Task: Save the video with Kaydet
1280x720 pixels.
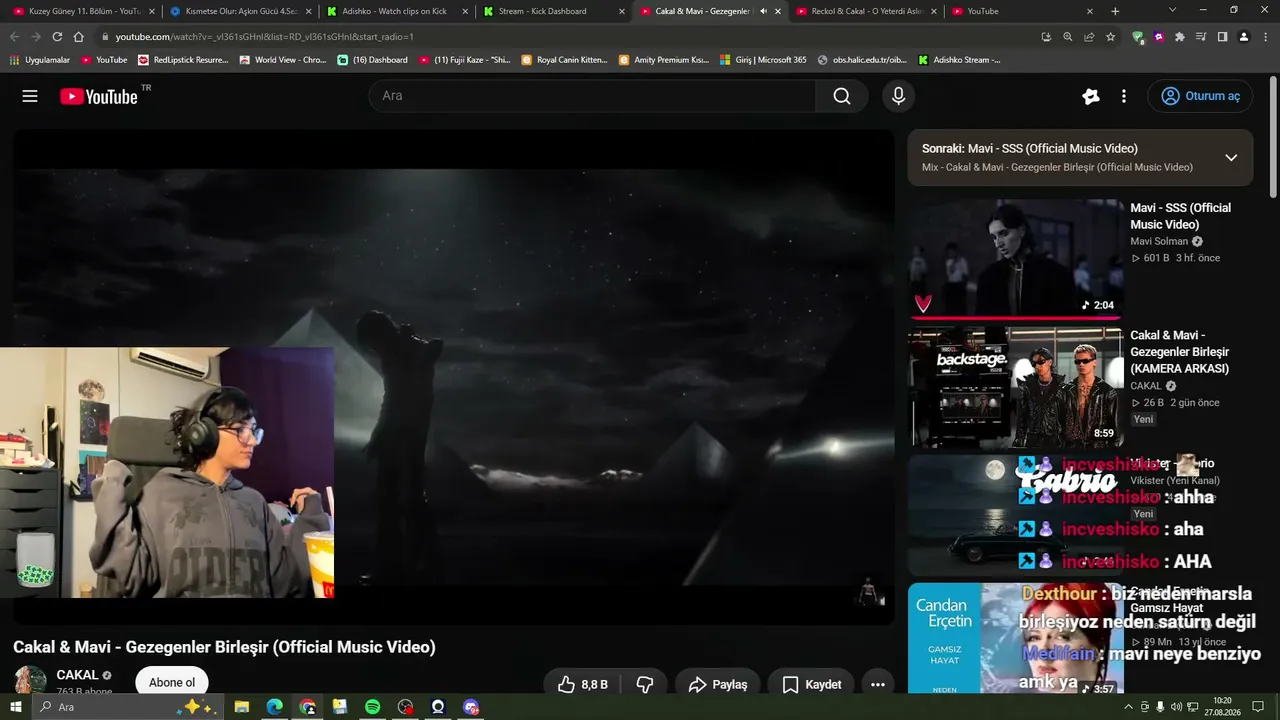Action: click(x=811, y=685)
